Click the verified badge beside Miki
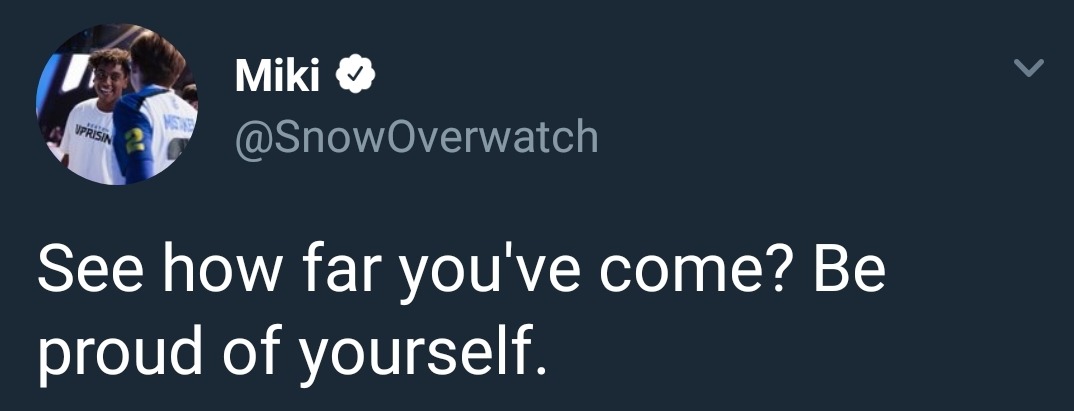1074x411 pixels. click(355, 75)
